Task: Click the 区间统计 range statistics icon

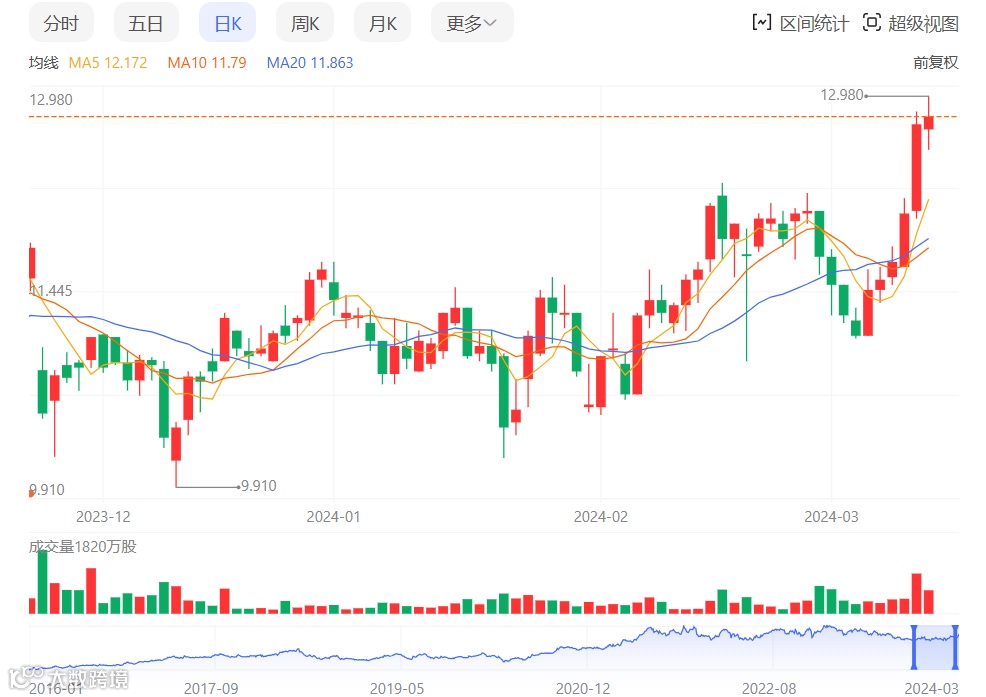Action: point(762,23)
